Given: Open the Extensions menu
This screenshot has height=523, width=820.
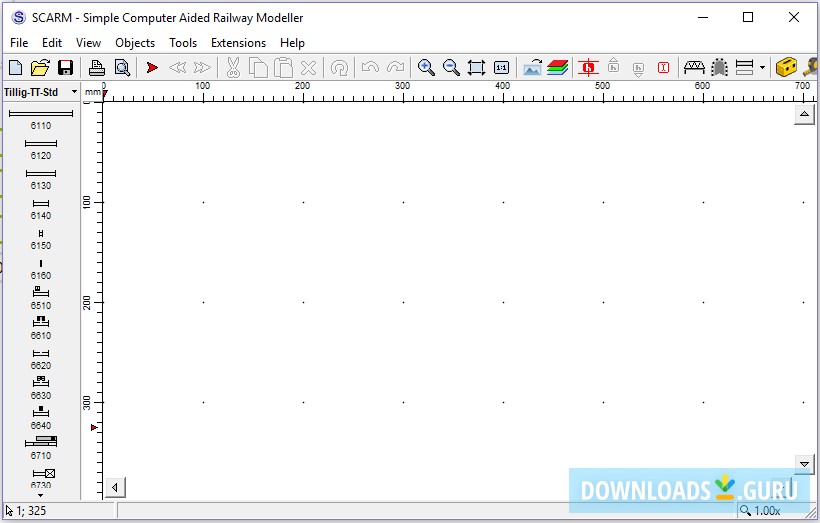Looking at the screenshot, I should [x=238, y=43].
